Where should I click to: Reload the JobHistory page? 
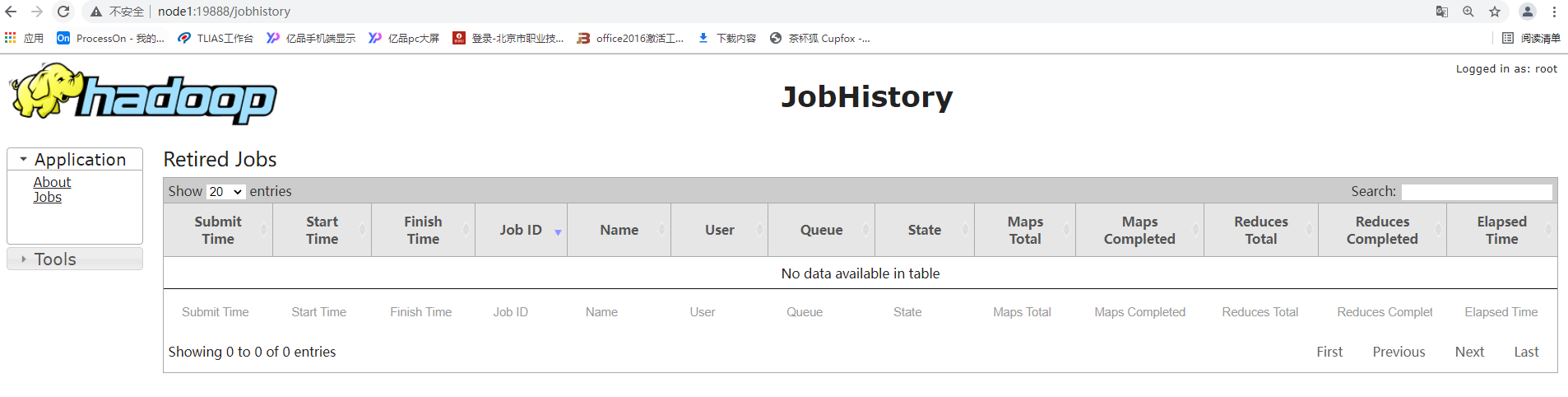63,12
